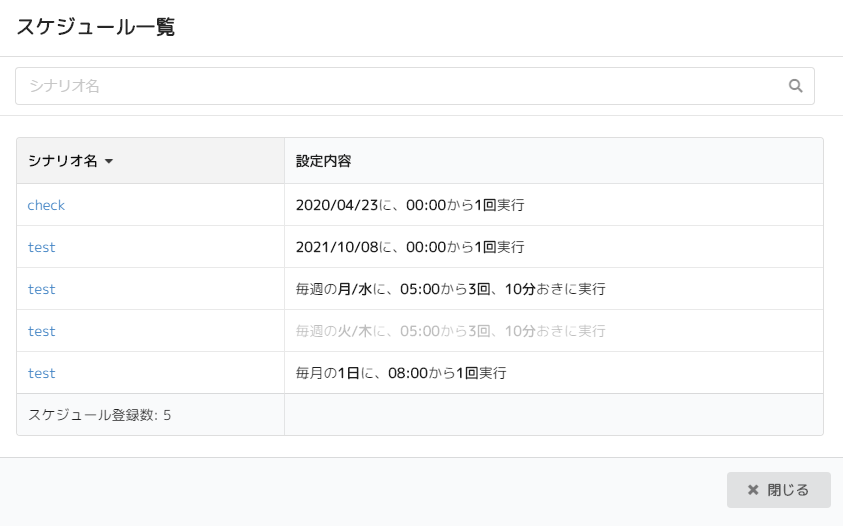The width and height of the screenshot is (843, 526).
Task: Open the check scenario link
Action: tap(46, 205)
